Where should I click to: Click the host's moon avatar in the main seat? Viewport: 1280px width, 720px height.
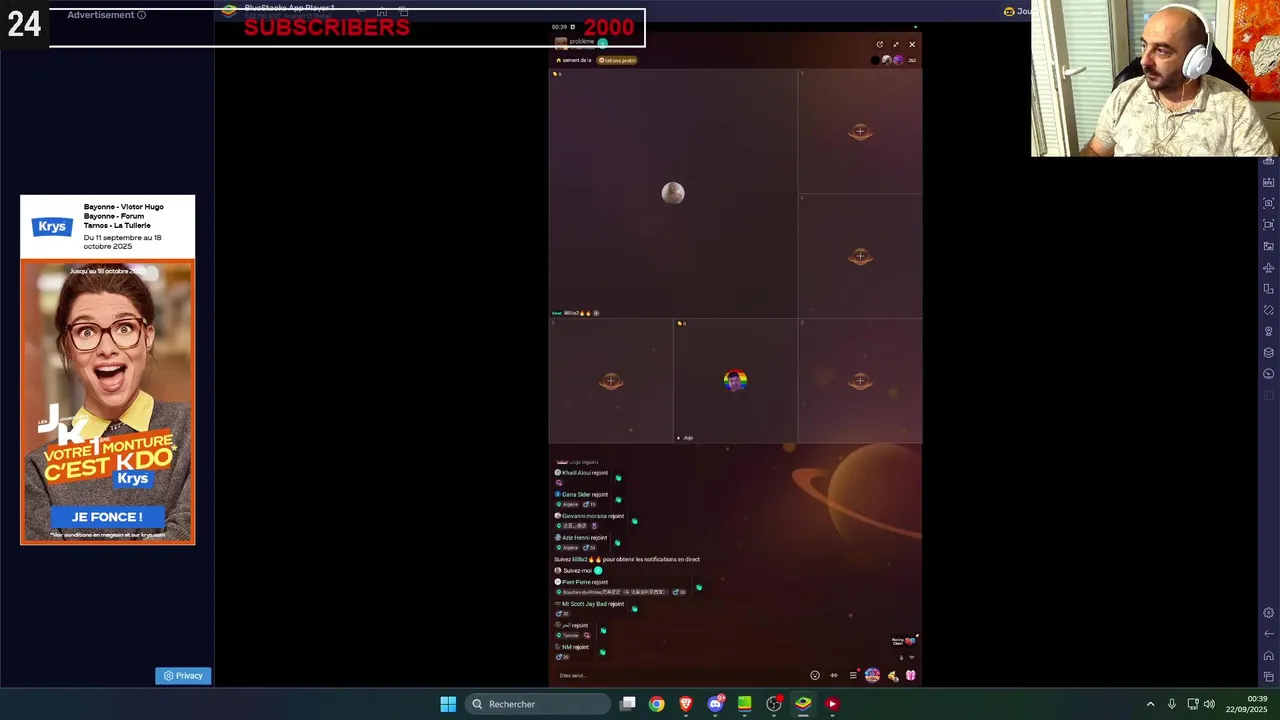click(x=673, y=193)
